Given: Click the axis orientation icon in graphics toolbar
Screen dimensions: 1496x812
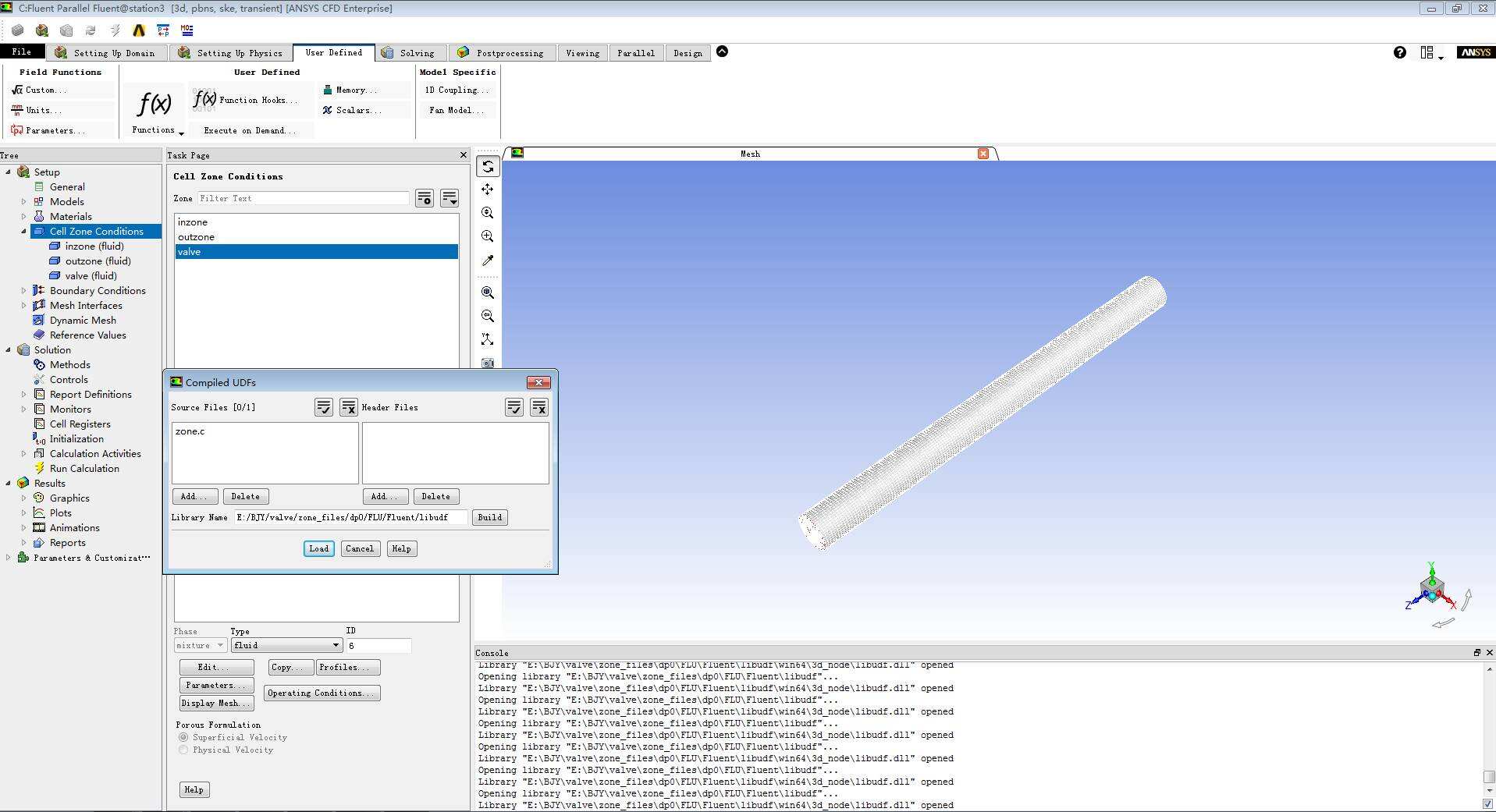Looking at the screenshot, I should click(488, 339).
